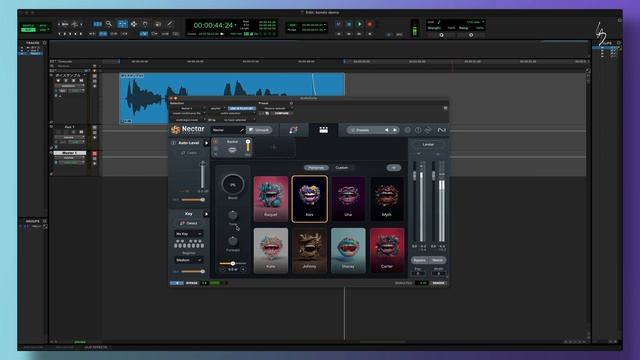Click the Formant knob
This screenshot has height=360, width=640.
[x=233, y=241]
